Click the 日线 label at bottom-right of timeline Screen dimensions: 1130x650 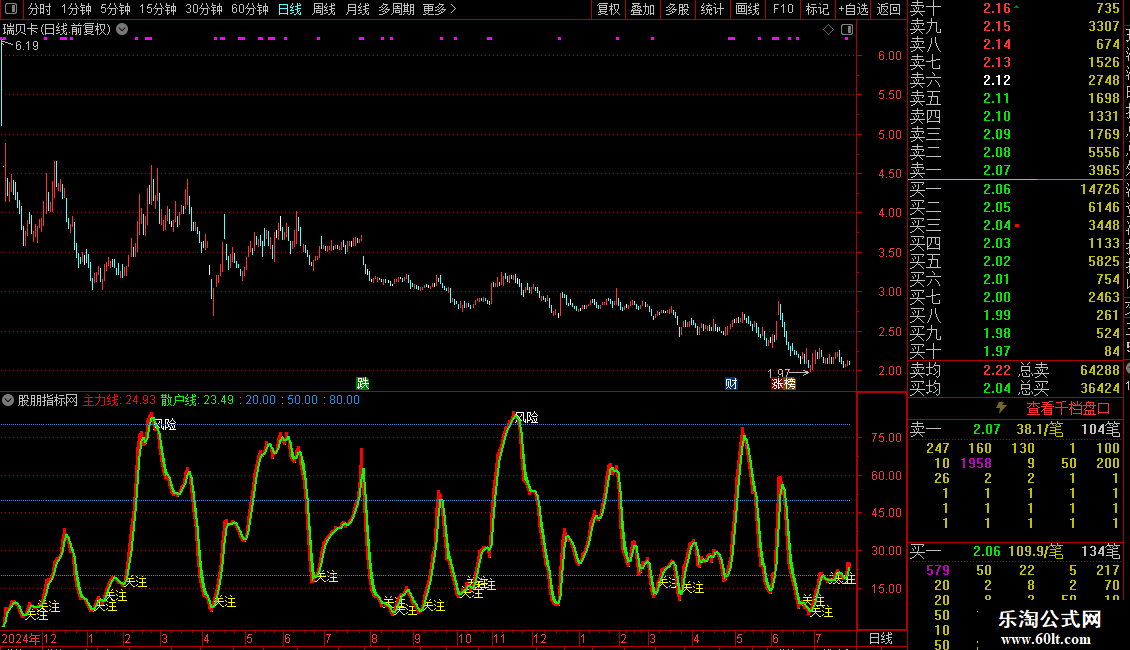881,638
